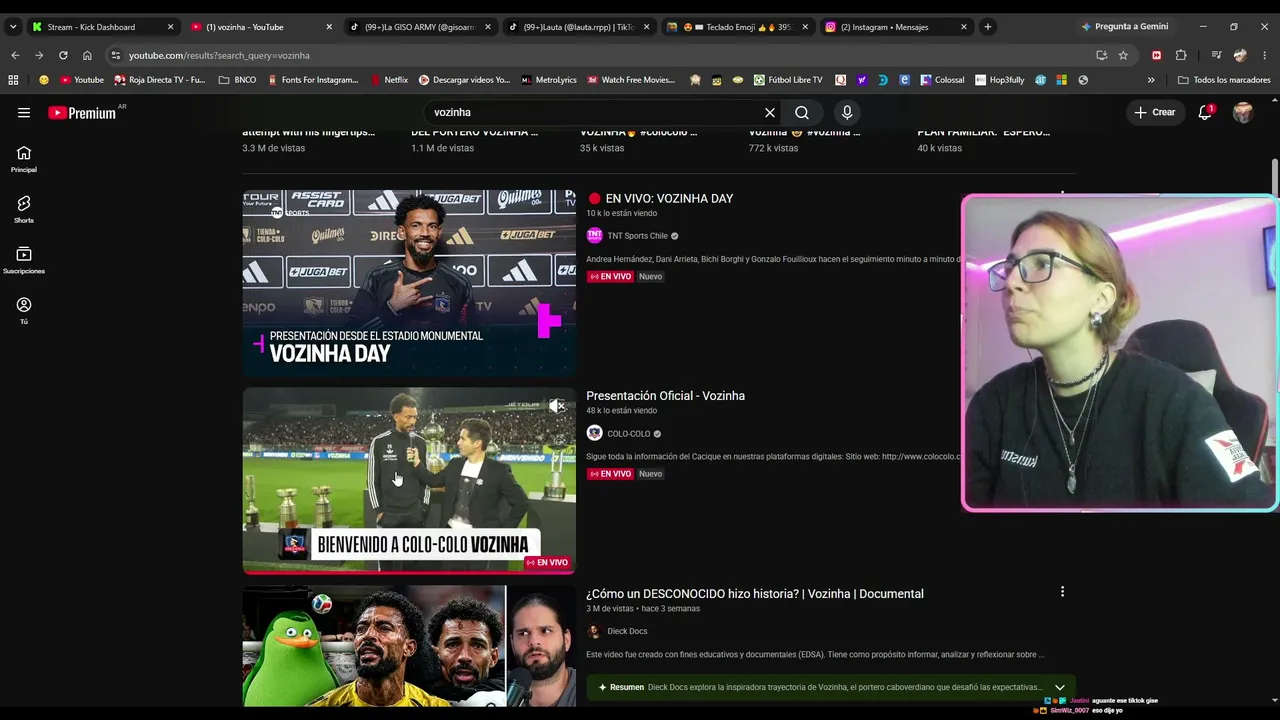Image resolution: width=1280 pixels, height=720 pixels.
Task: Open the browser home page button
Action: point(87,55)
